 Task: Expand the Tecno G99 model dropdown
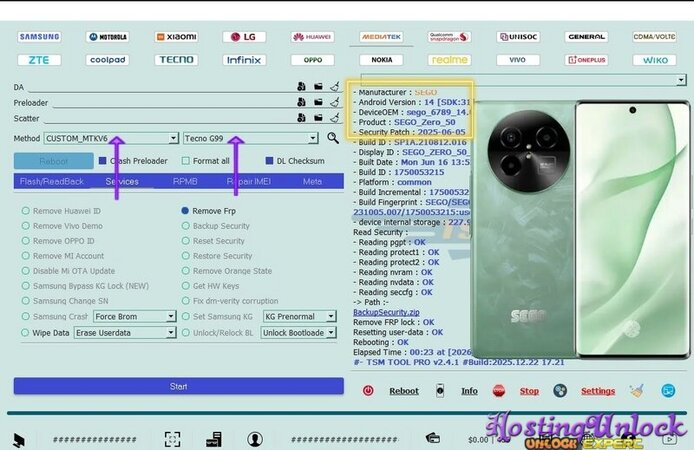point(250,138)
